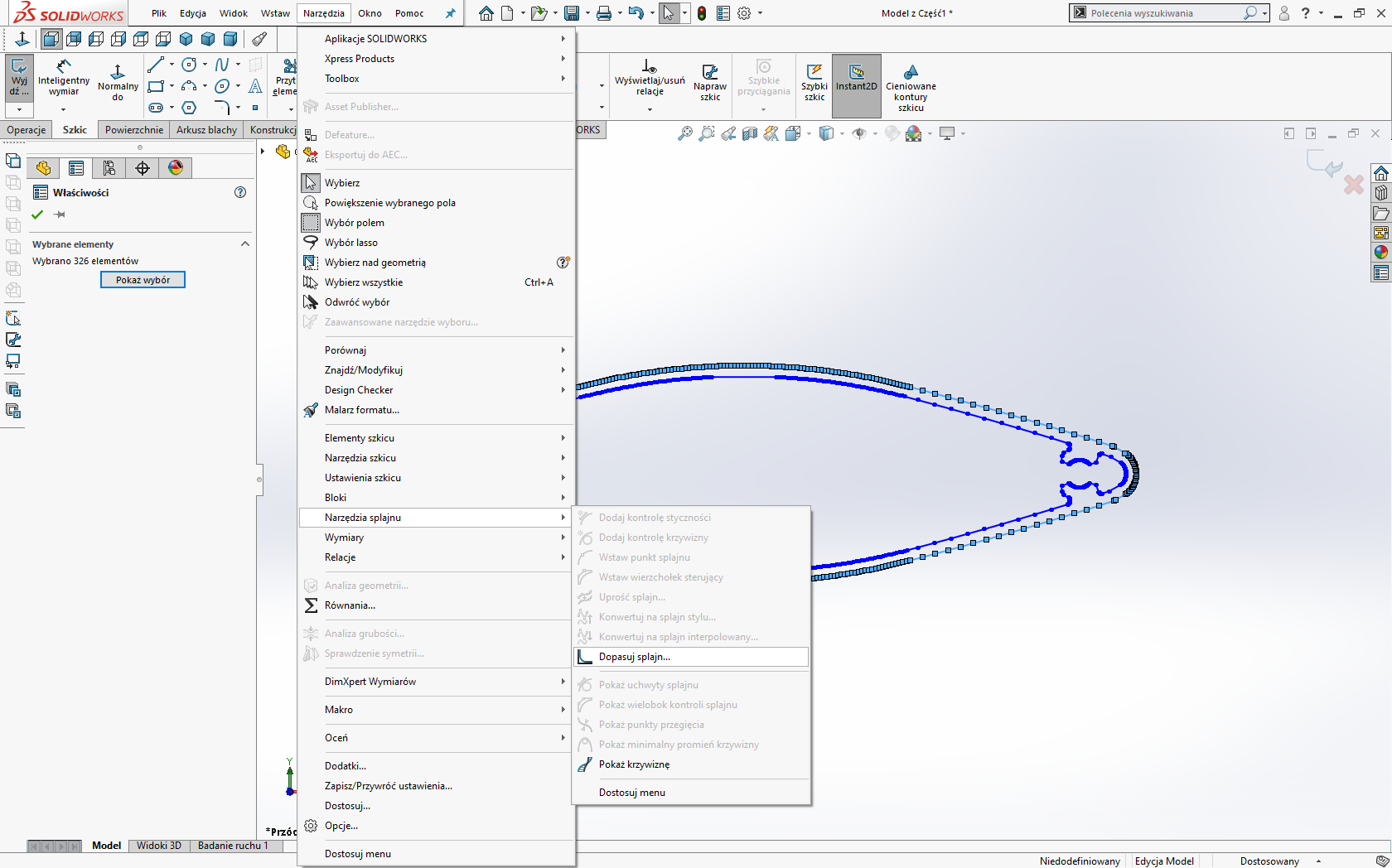Expand the Inteligentny wymiar dropdown arrow

63,109
